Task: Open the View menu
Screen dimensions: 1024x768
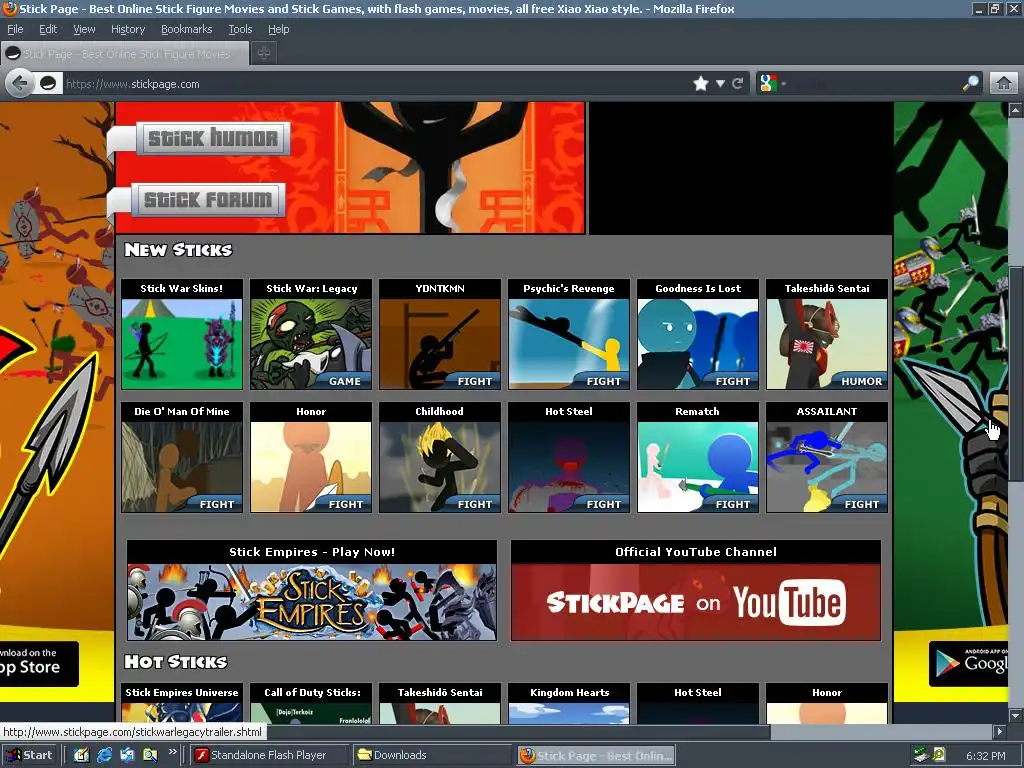Action: 84,29
